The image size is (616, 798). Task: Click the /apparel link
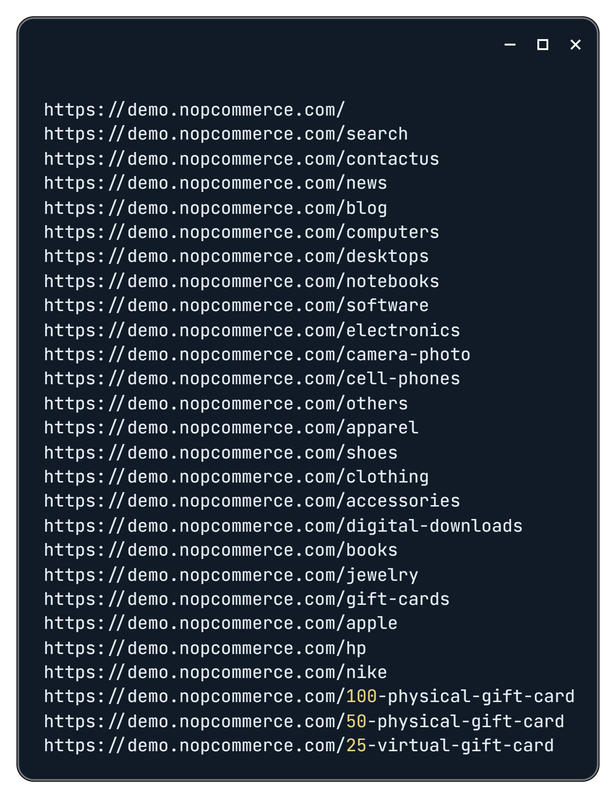point(231,427)
